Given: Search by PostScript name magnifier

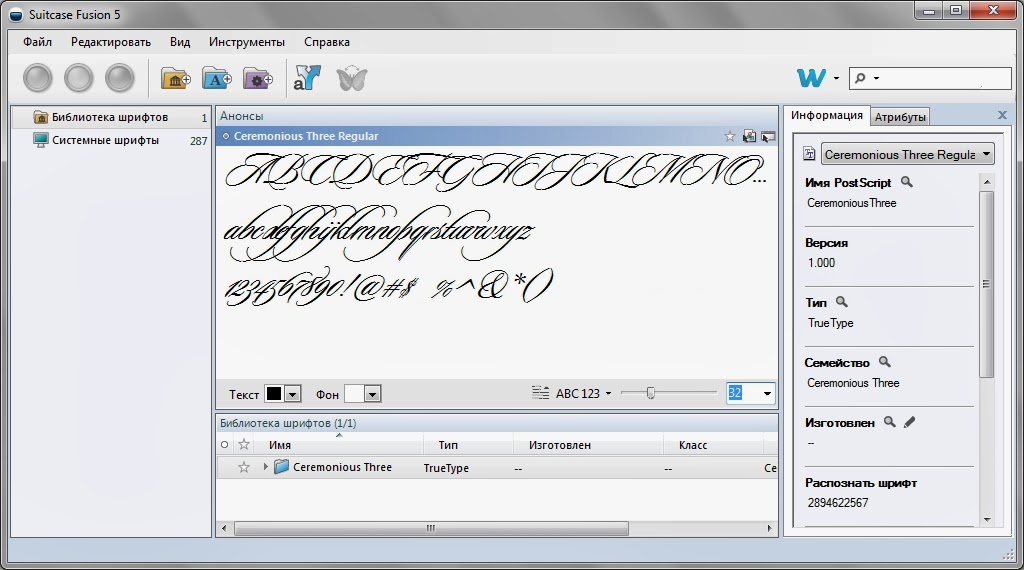Looking at the screenshot, I should [906, 182].
